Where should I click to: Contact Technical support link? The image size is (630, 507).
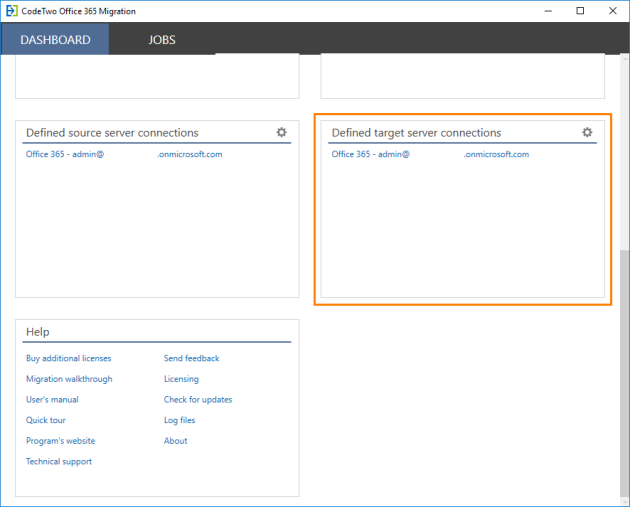[x=59, y=461]
